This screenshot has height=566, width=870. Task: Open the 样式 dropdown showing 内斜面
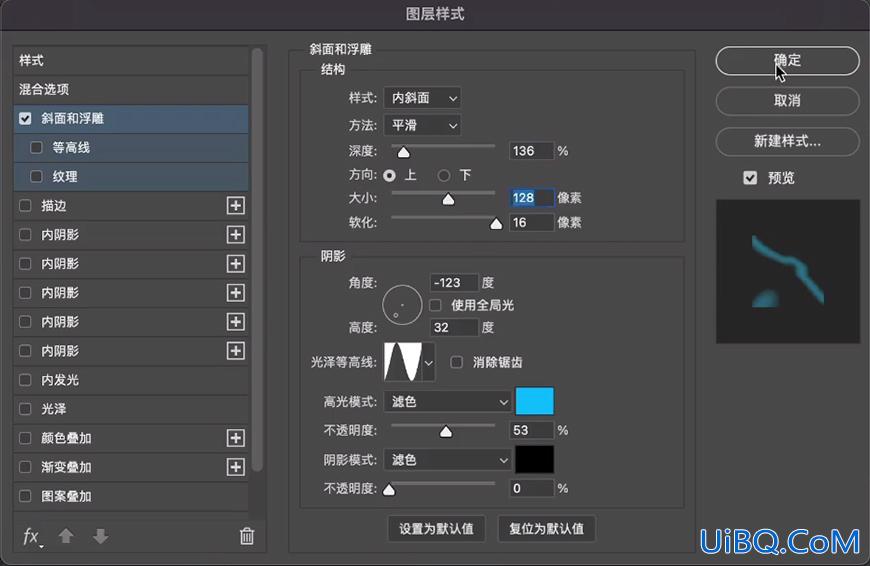(x=422, y=98)
